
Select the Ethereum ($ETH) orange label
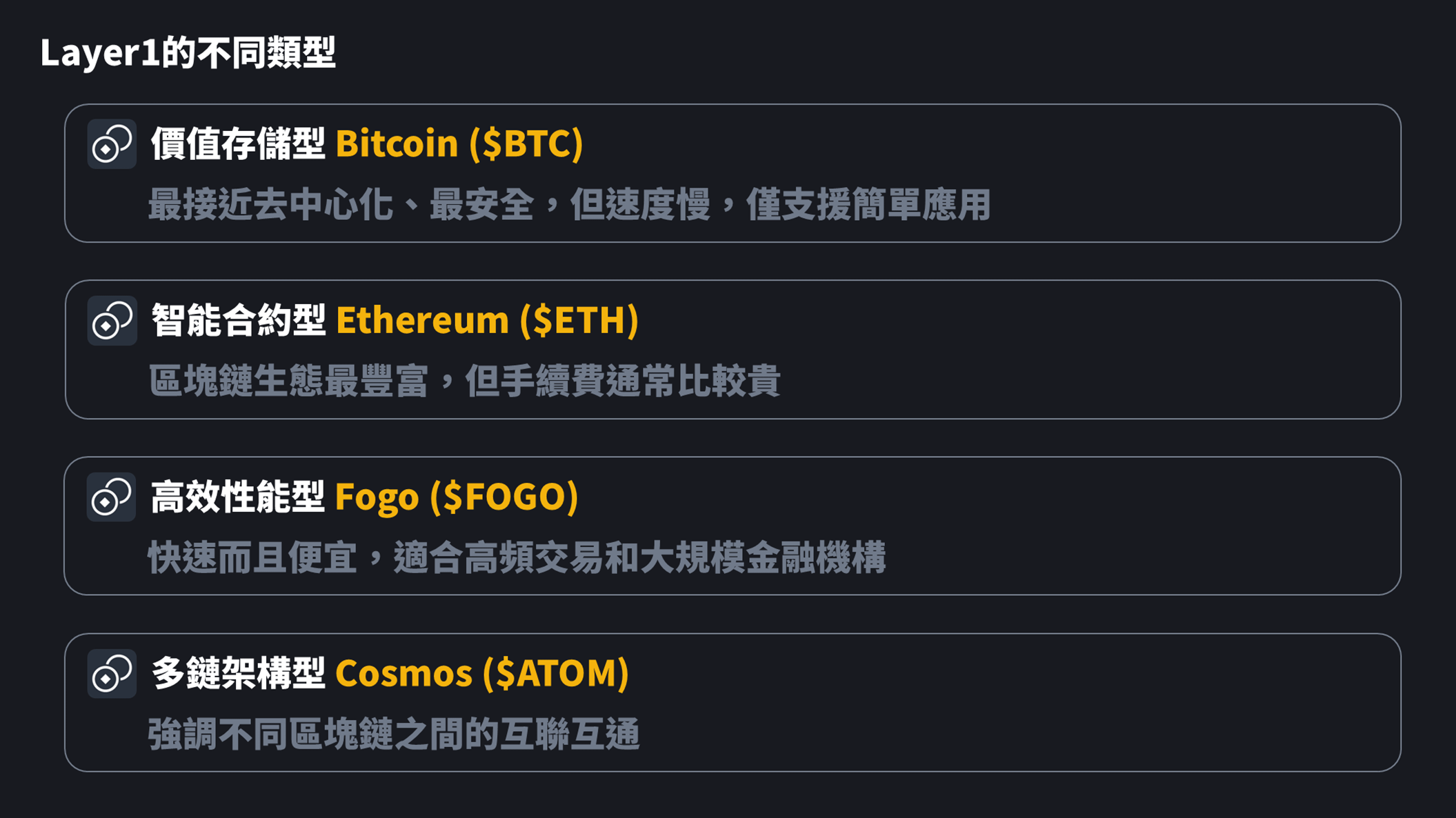[x=487, y=320]
